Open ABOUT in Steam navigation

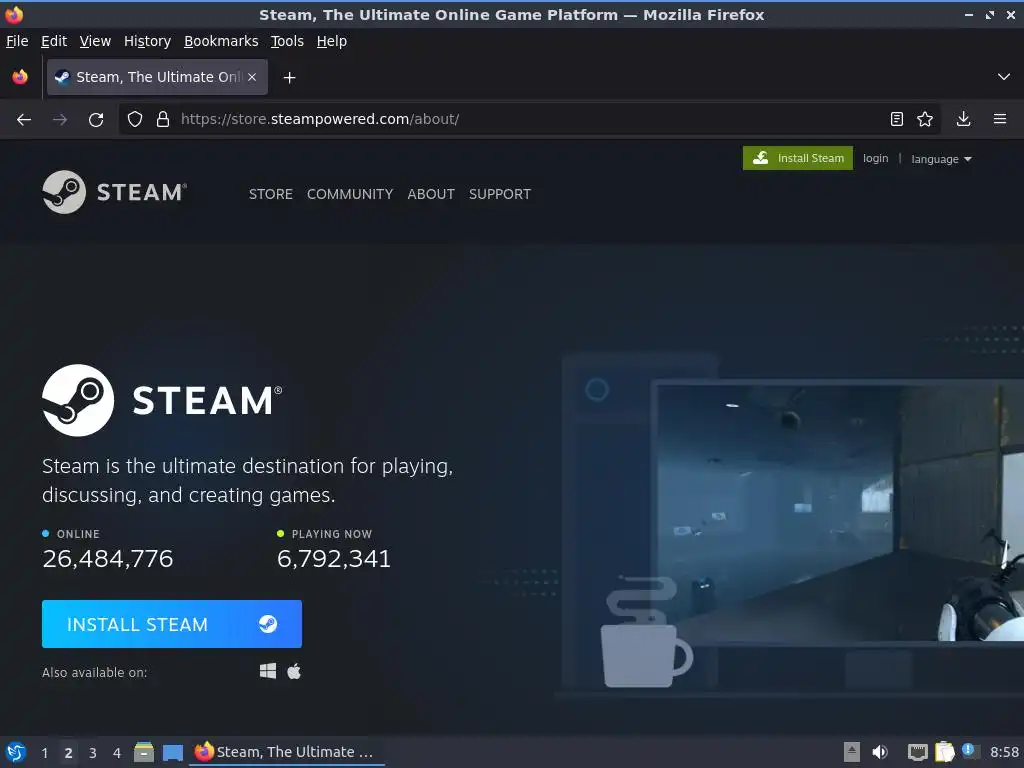(431, 194)
